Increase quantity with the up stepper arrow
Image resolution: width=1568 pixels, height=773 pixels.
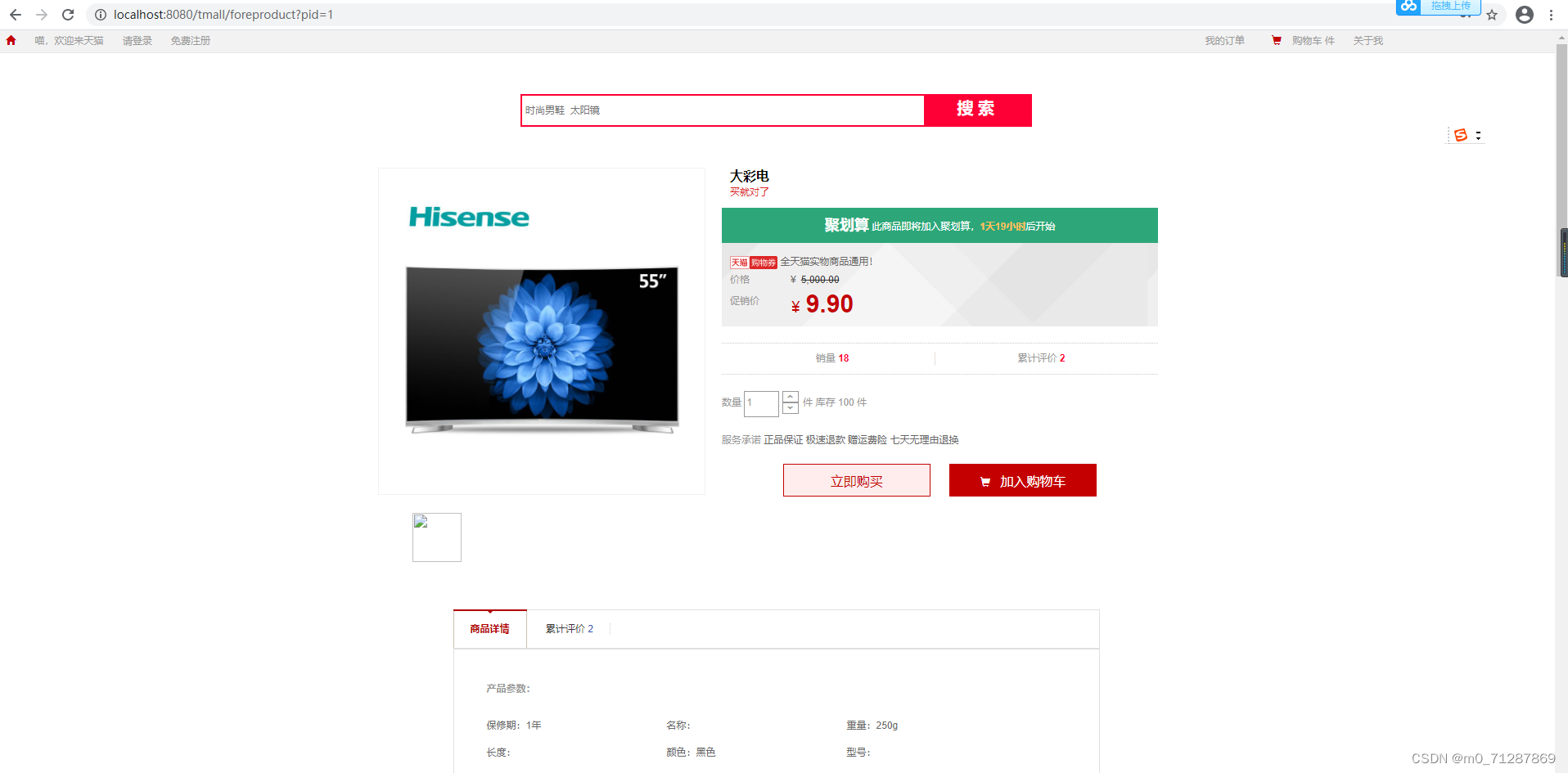[790, 397]
